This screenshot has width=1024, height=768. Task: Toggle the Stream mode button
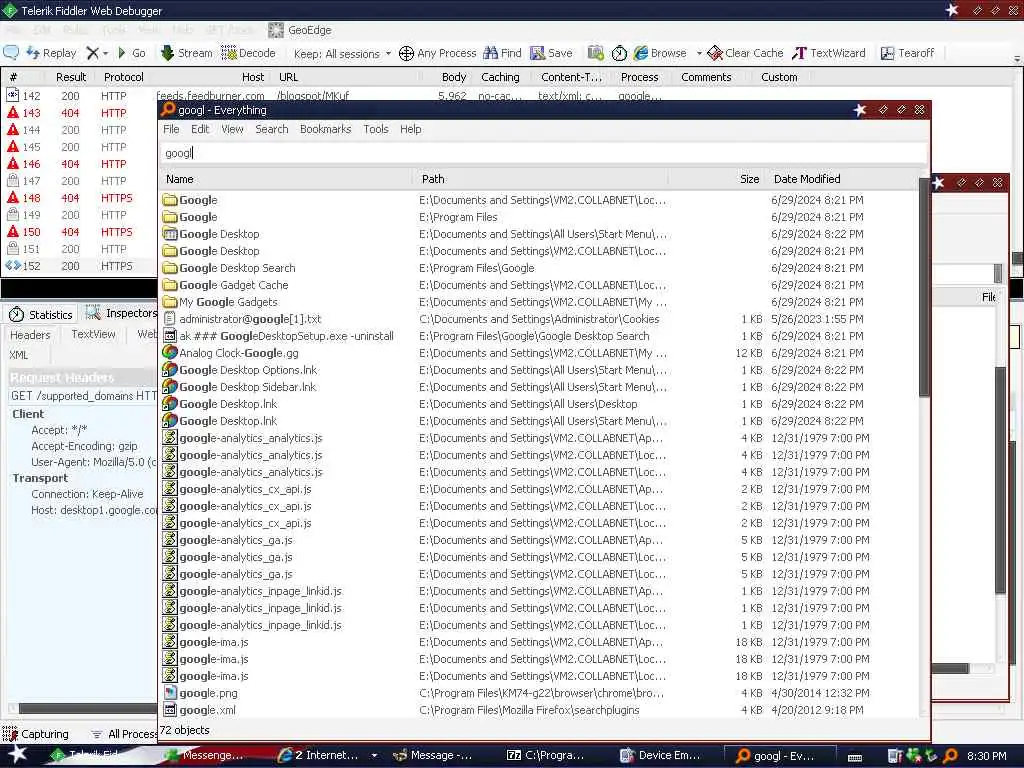[x=187, y=53]
